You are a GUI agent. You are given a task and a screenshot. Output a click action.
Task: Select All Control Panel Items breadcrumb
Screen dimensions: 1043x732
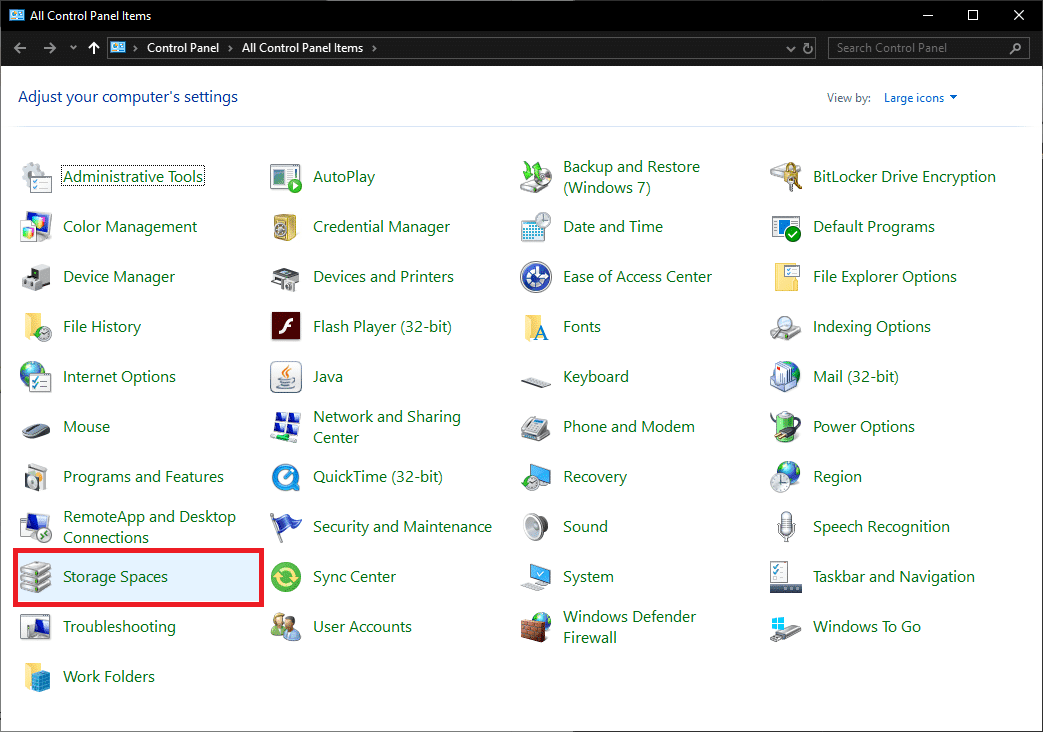pos(303,48)
